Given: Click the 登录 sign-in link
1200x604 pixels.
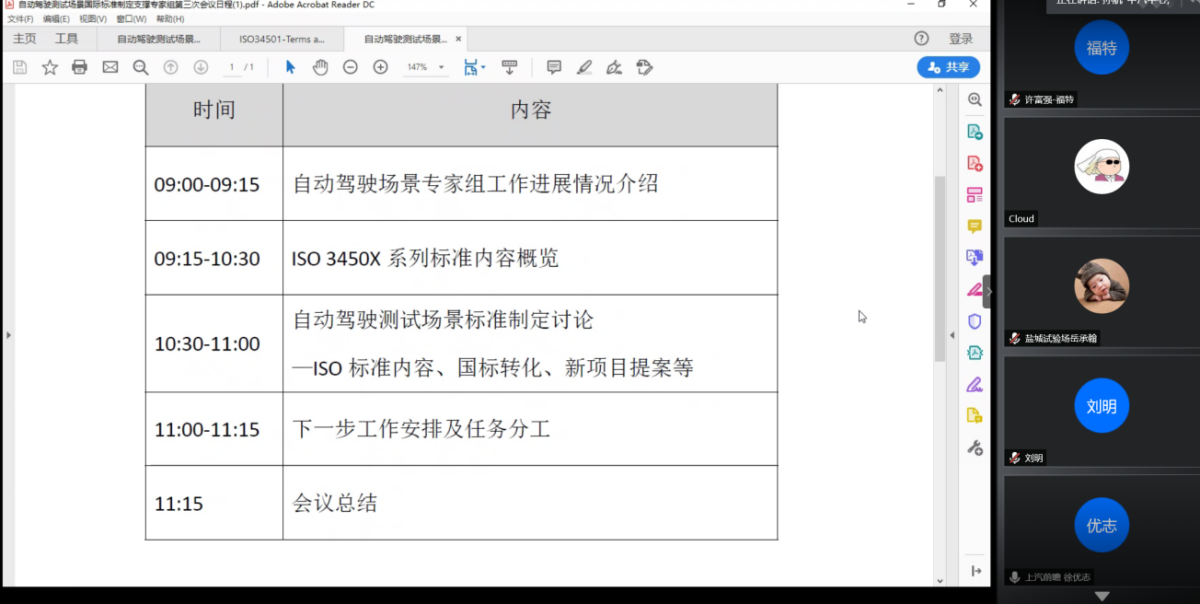Looking at the screenshot, I should point(960,39).
